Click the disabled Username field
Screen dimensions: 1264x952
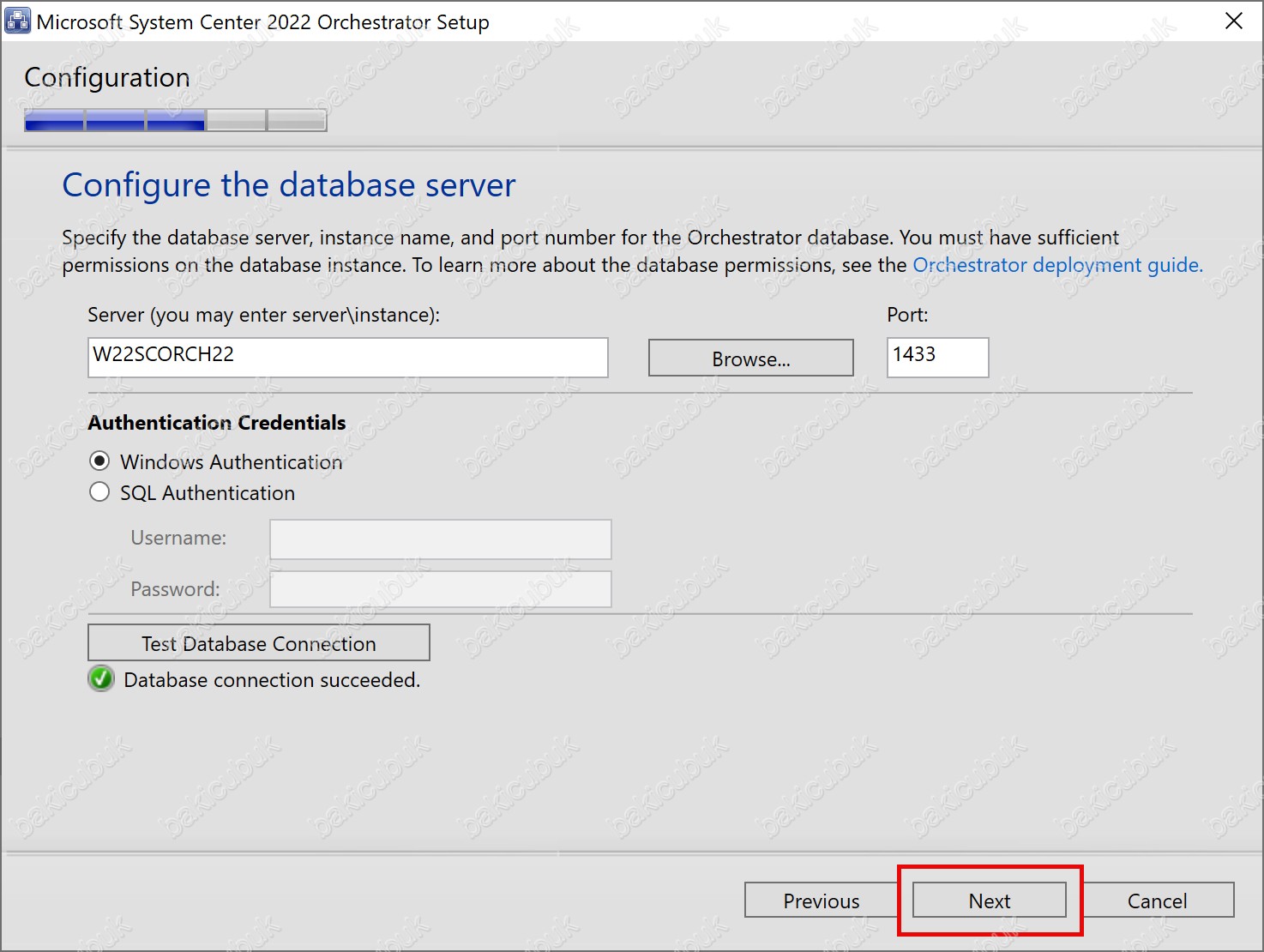441,539
